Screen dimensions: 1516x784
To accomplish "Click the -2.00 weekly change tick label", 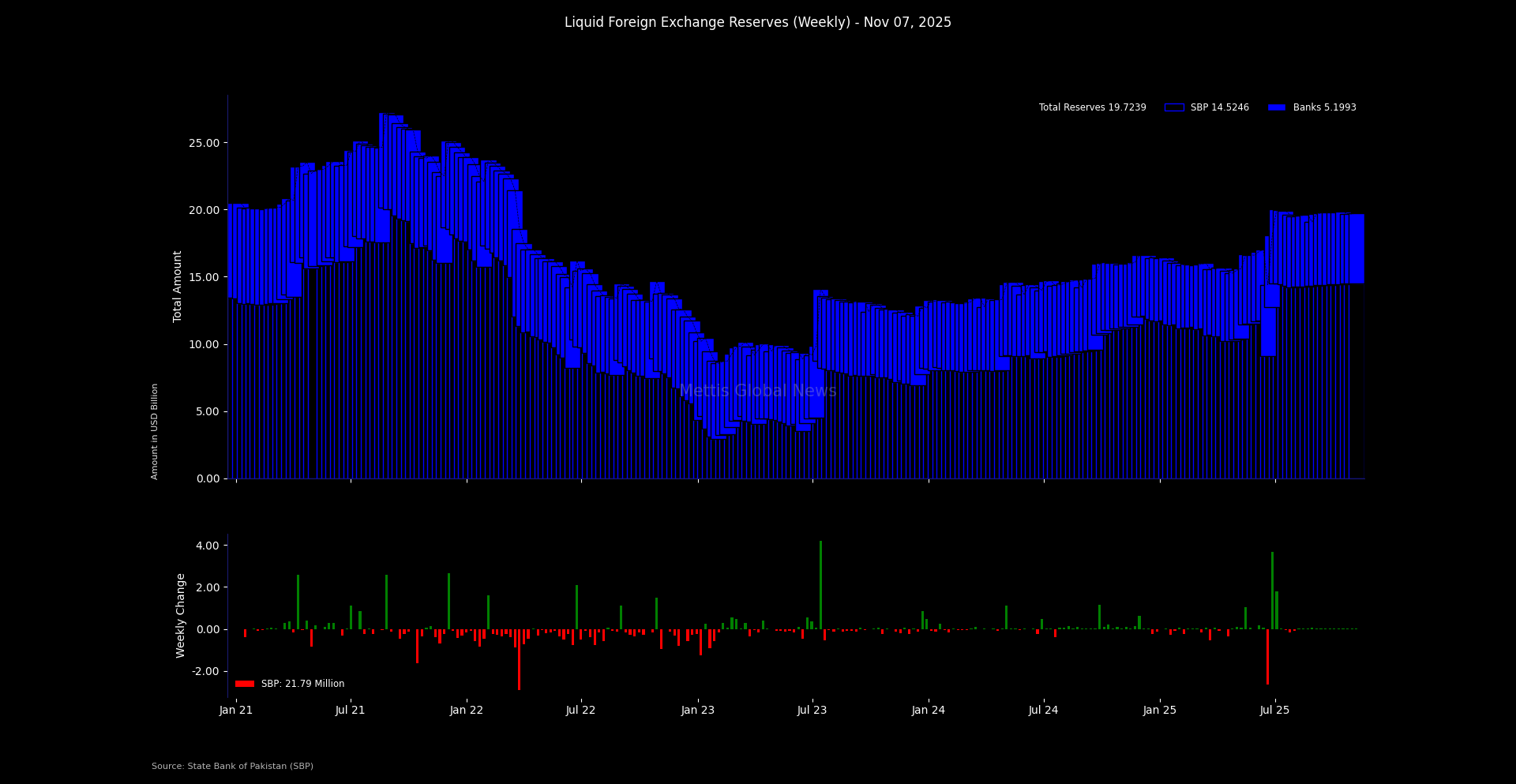I will coord(205,671).
